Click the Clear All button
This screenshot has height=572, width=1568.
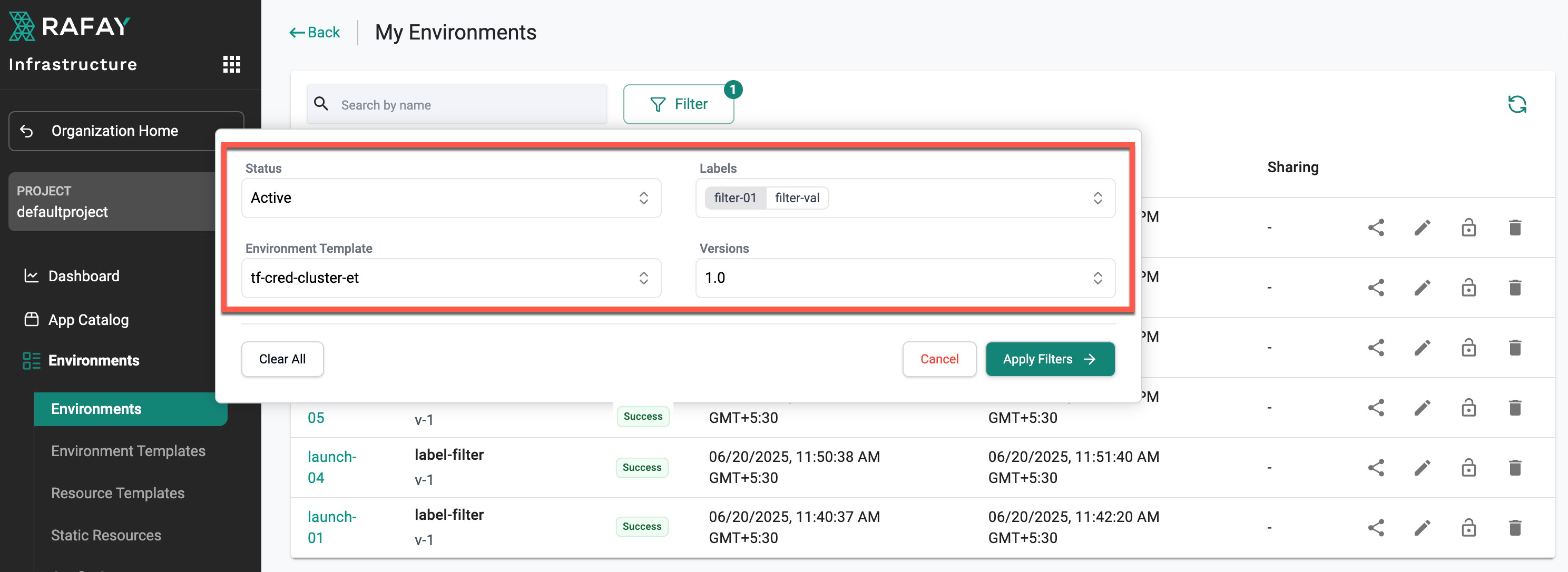pos(282,359)
